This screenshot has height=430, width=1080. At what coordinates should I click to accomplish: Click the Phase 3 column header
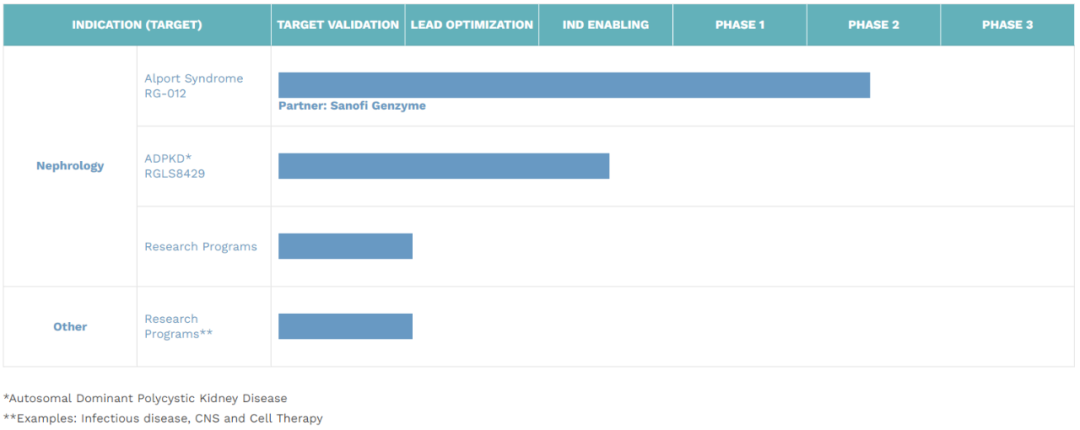pyautogui.click(x=1007, y=25)
